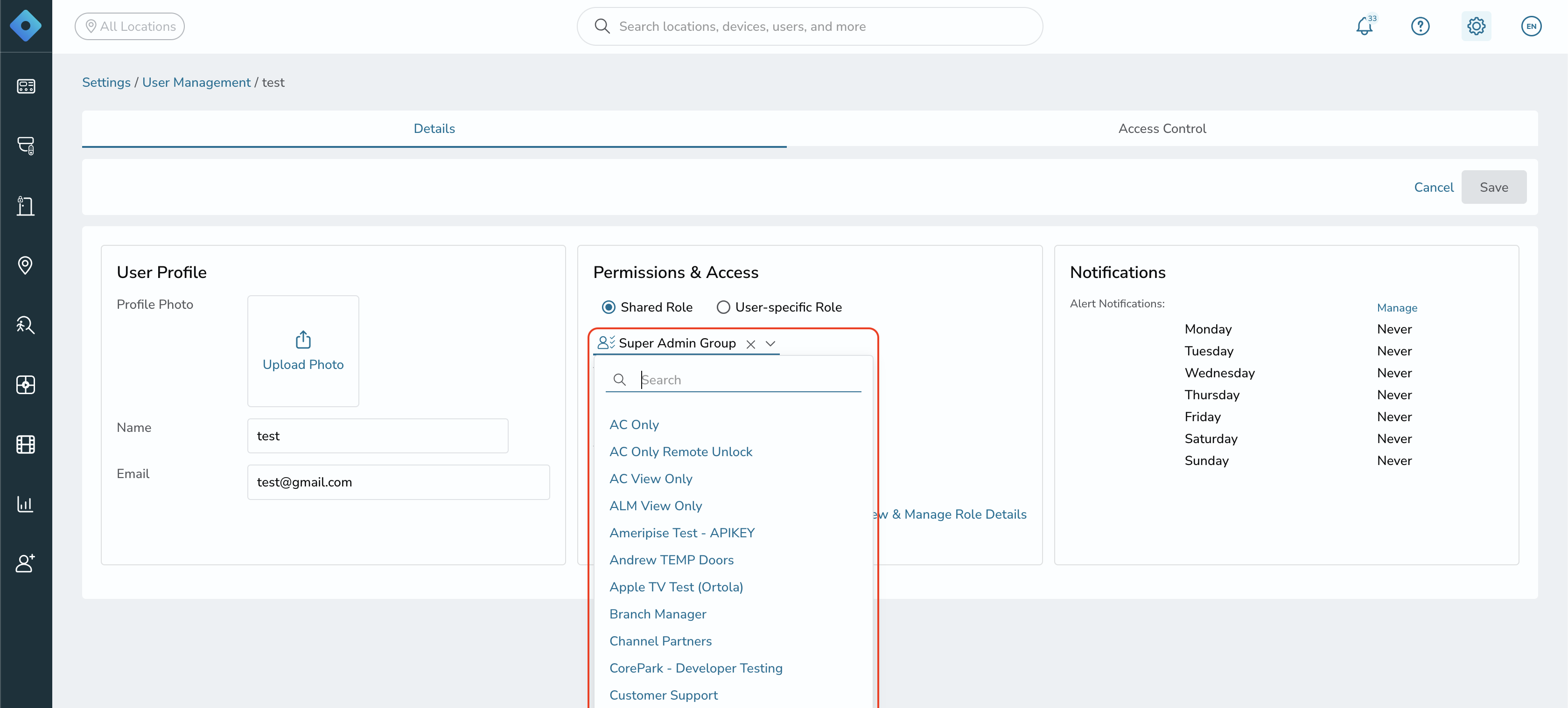The height and width of the screenshot is (708, 1568).
Task: Open the locations pin icon in the sidebar
Action: (26, 265)
